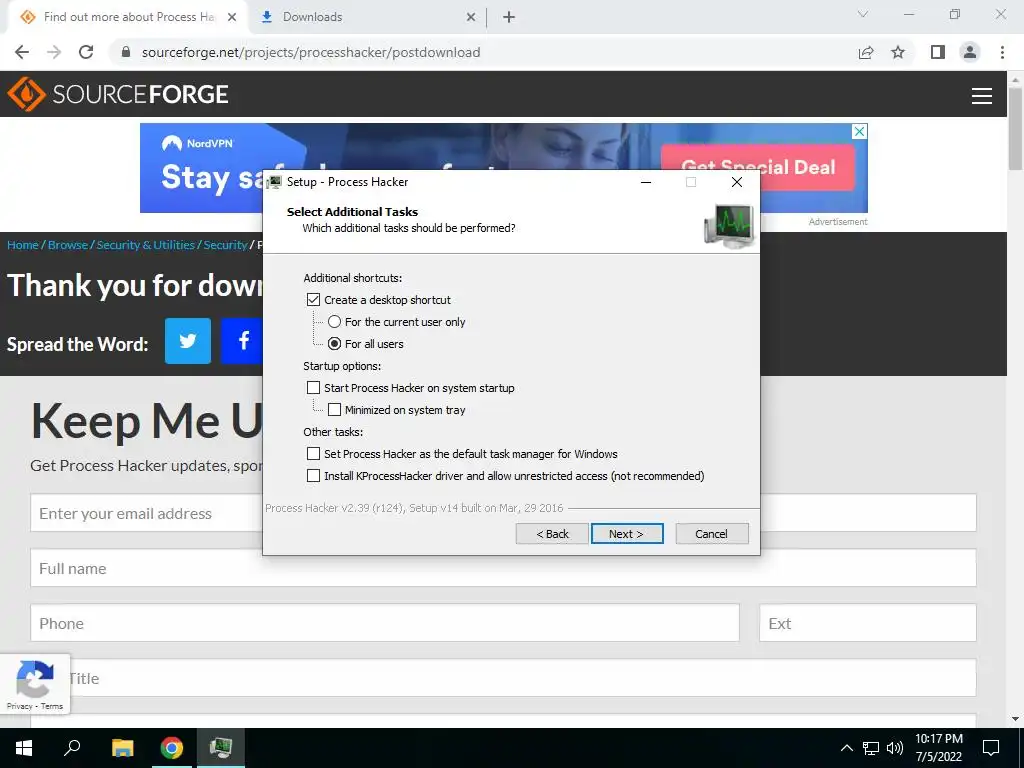Cancel the Process Hacker setup
The image size is (1024, 768).
[x=712, y=534]
